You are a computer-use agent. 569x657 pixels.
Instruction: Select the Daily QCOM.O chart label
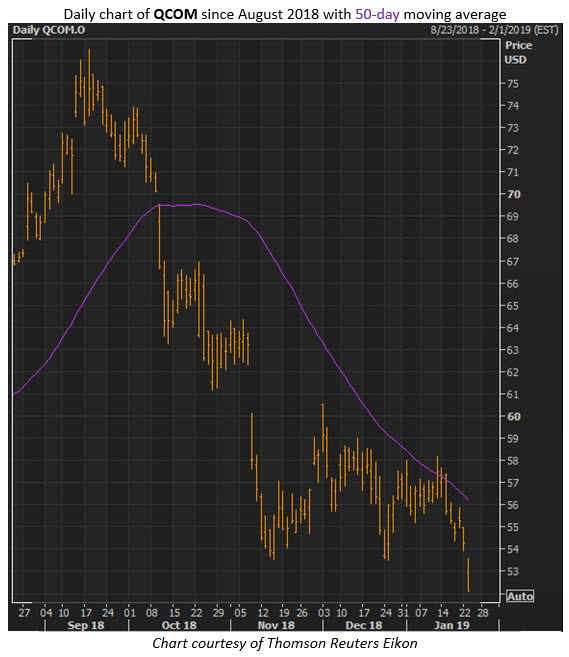(x=49, y=30)
